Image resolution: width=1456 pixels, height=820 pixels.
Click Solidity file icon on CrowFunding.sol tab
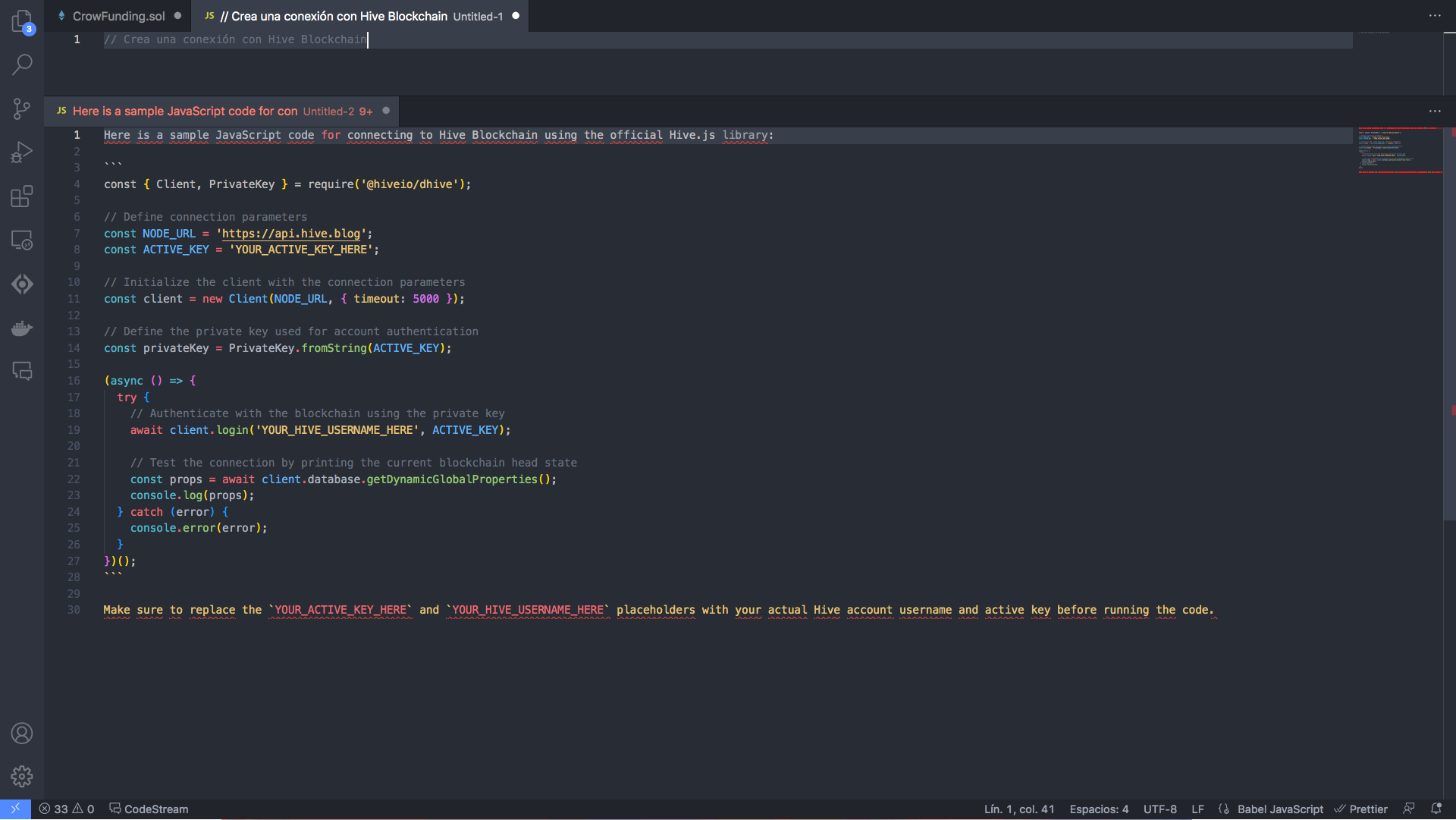click(61, 16)
